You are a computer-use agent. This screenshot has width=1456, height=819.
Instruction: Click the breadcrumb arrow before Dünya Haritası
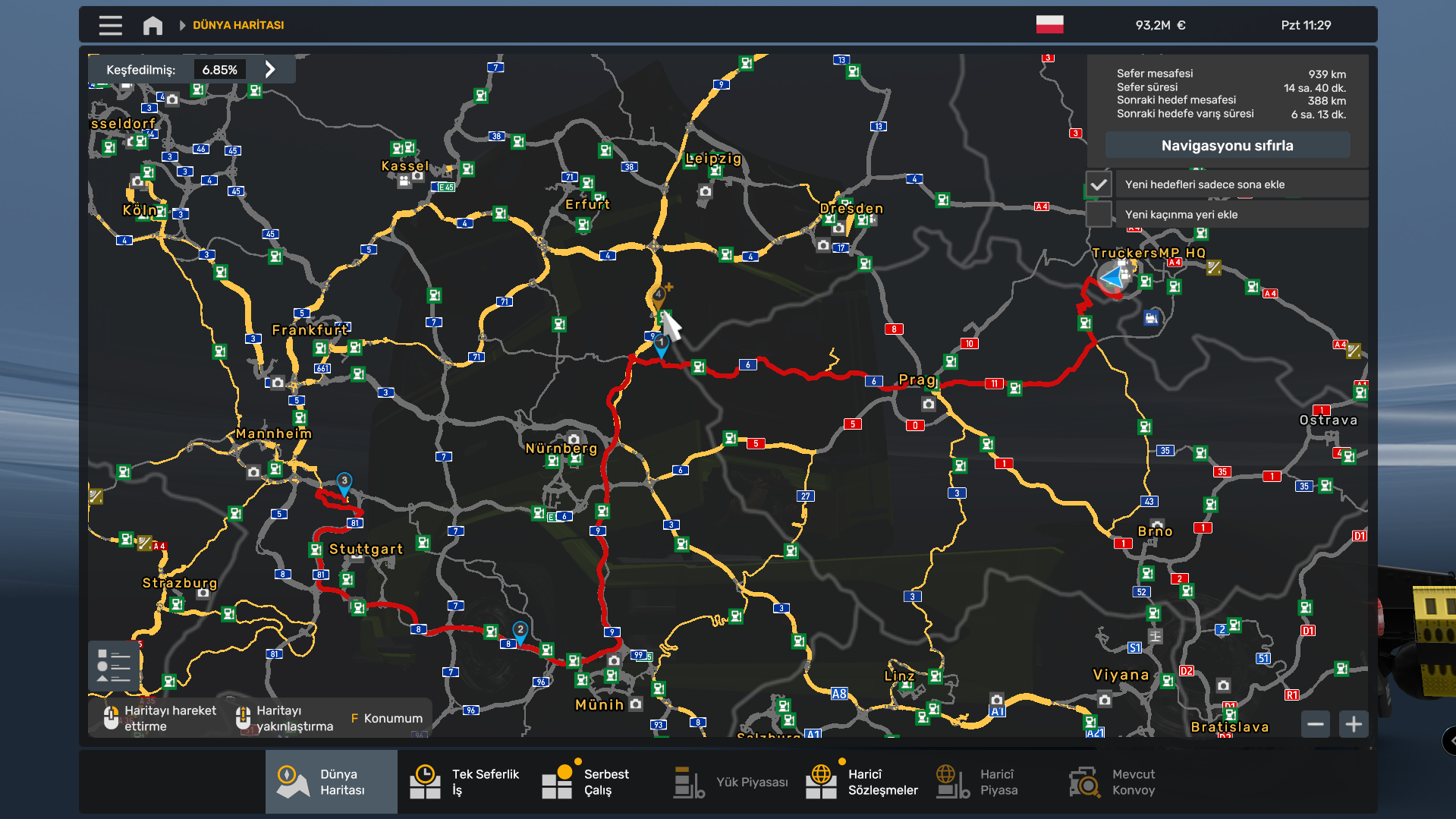[182, 25]
